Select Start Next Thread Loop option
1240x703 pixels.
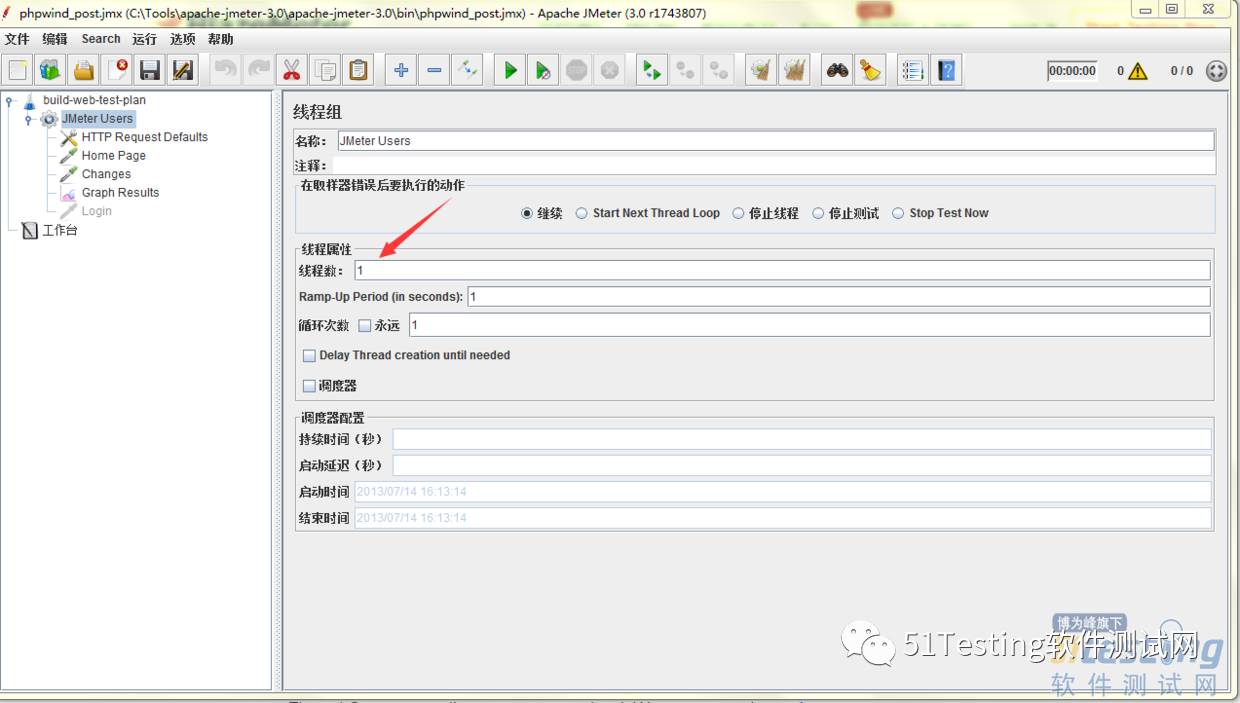pos(582,213)
